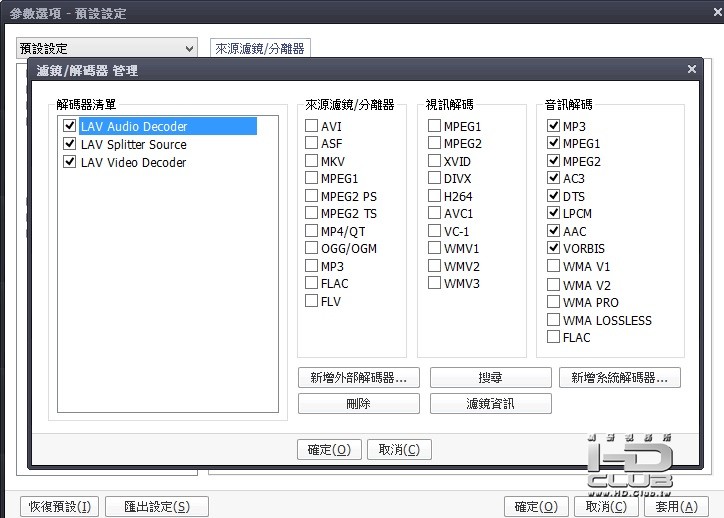Enable the WMA LOSSLESS checkbox
The width and height of the screenshot is (724, 518).
tap(553, 319)
